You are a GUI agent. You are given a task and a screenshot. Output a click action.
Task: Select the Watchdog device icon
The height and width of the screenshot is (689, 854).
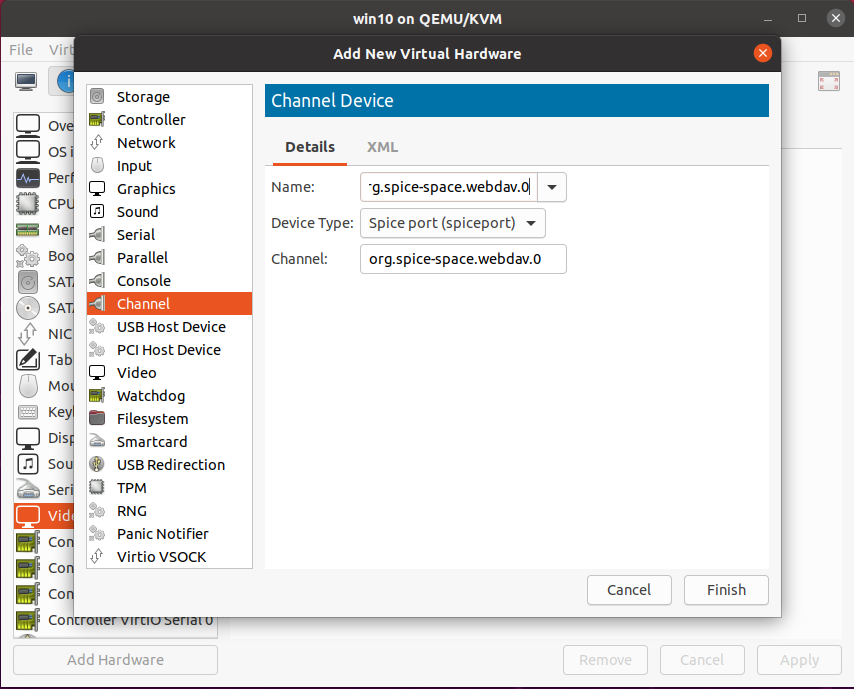tap(97, 395)
